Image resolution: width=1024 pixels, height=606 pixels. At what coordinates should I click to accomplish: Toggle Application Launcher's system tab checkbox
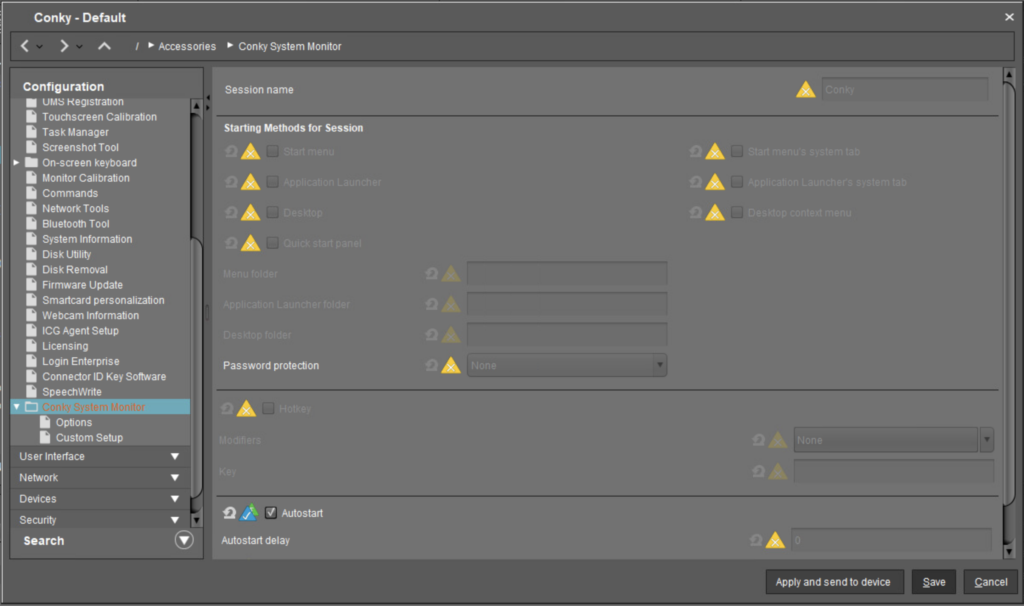pyautogui.click(x=737, y=182)
